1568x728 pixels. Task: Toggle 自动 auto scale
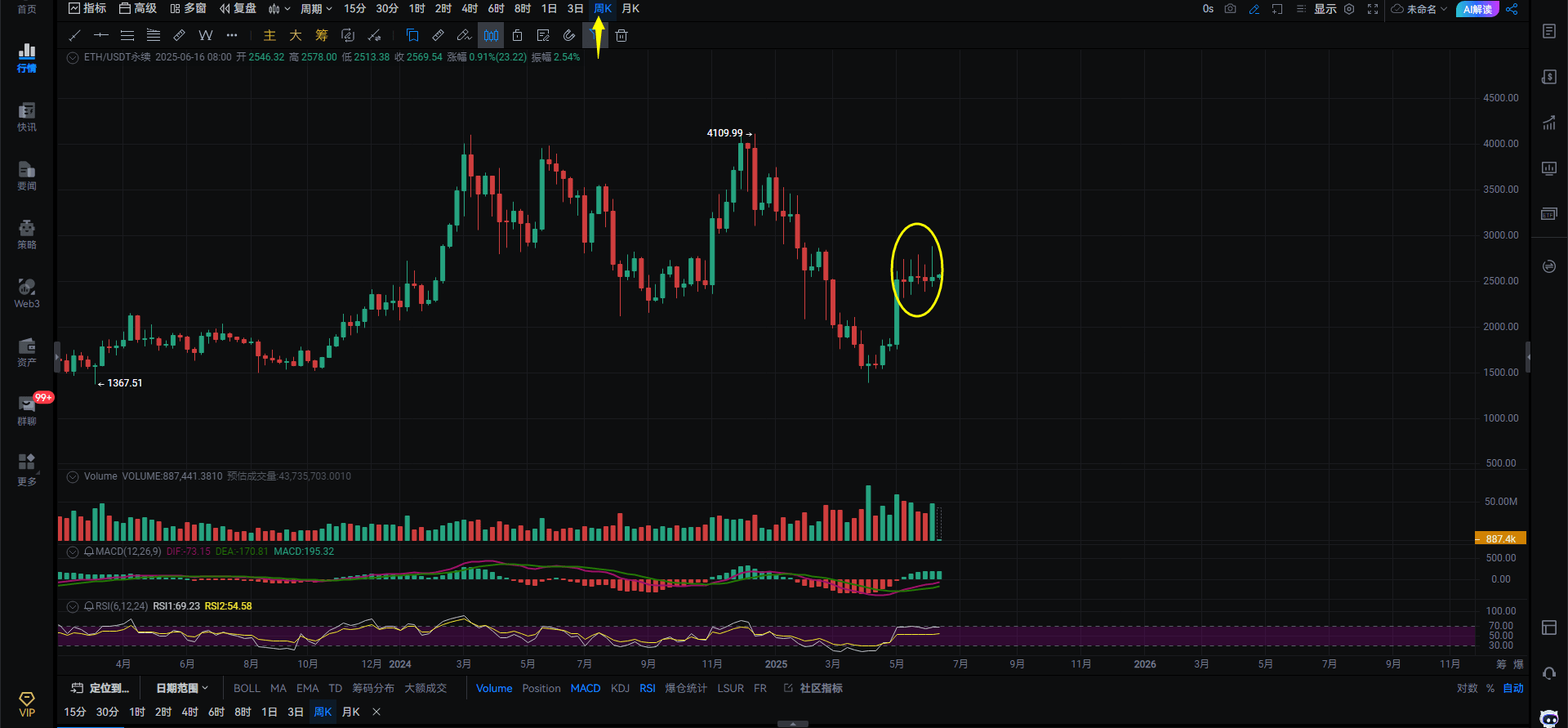[1513, 688]
